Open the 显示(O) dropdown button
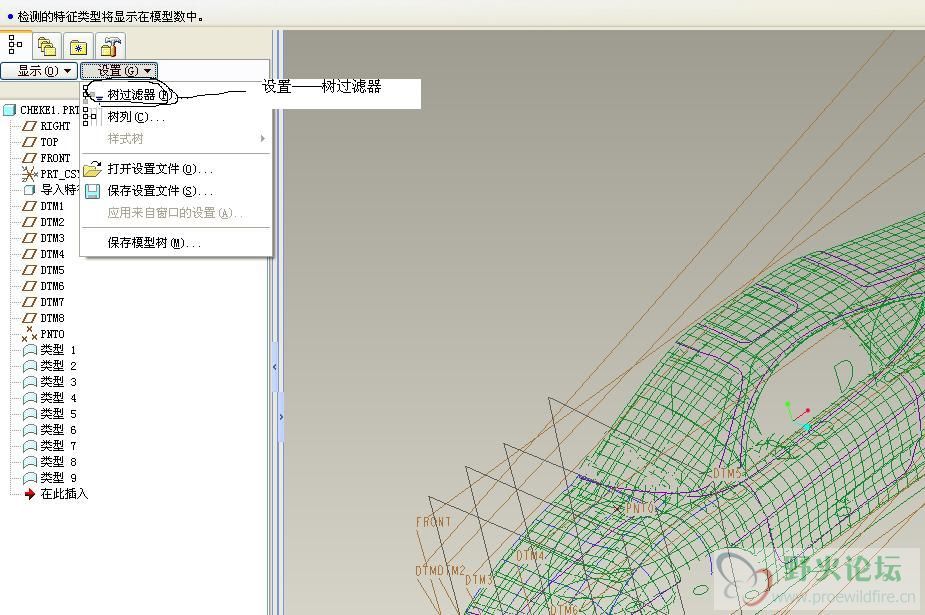 click(40, 71)
